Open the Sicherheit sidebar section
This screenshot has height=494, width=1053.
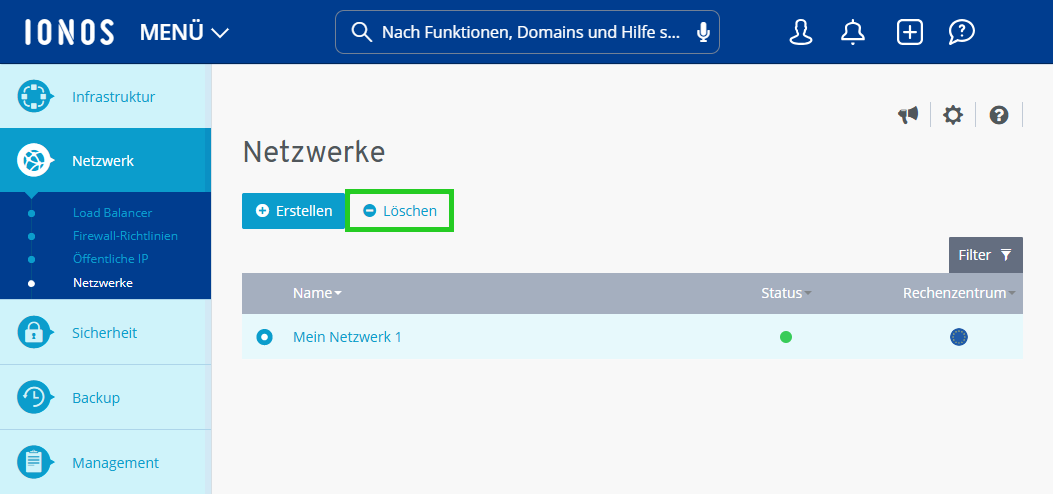click(x=105, y=333)
